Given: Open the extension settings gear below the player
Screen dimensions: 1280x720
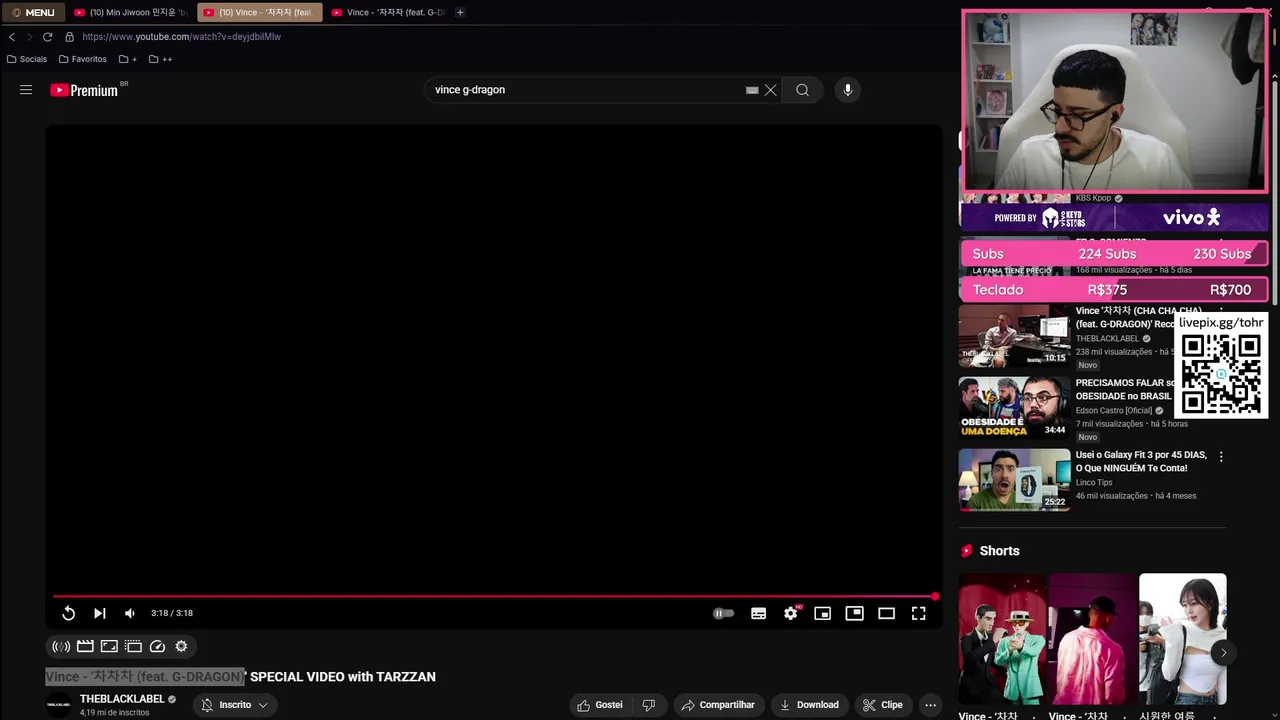Looking at the screenshot, I should (x=181, y=646).
